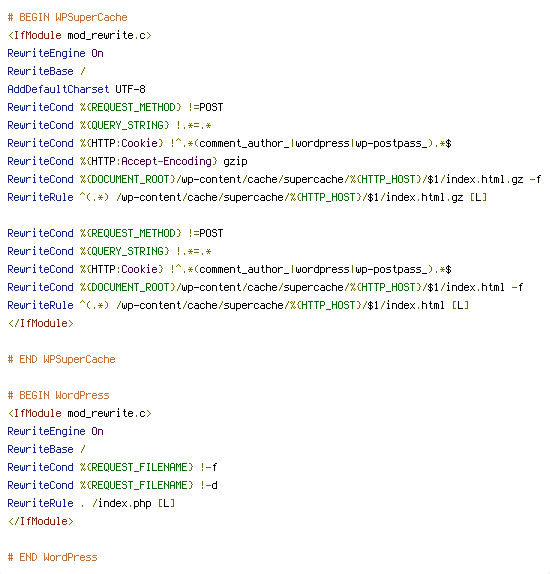Click first 'RewriteEngine On' line

(x=55, y=53)
